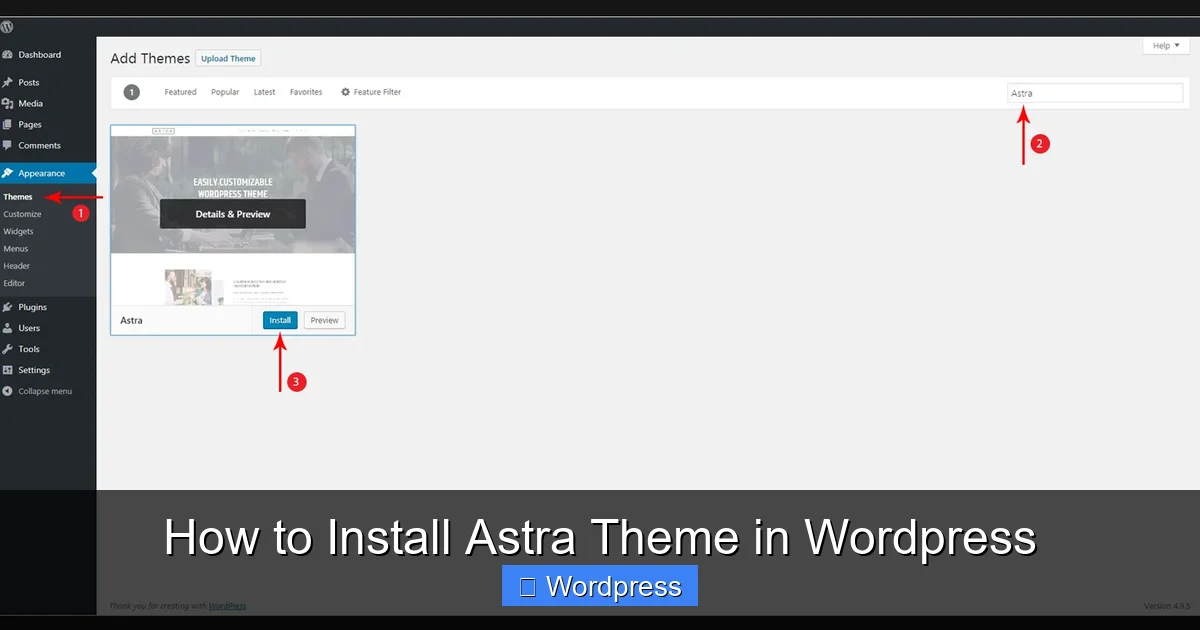The height and width of the screenshot is (630, 1200).
Task: Switch to the Favorites tab
Action: tap(306, 92)
